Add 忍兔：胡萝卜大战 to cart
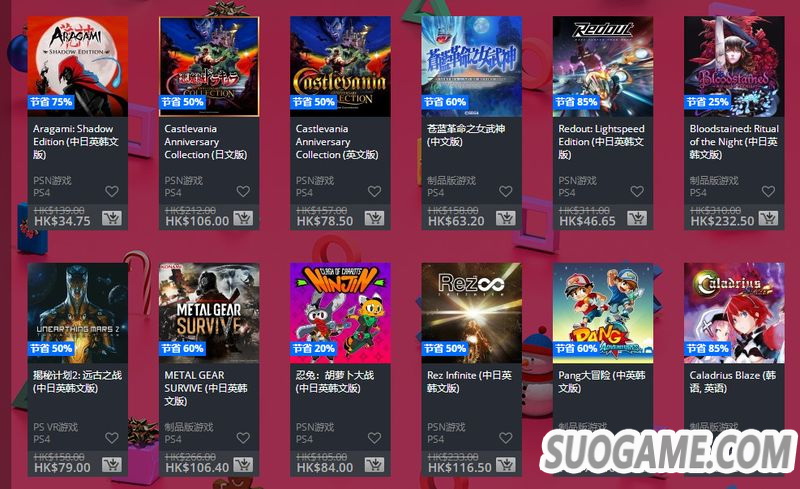The image size is (800, 489). coord(374,464)
